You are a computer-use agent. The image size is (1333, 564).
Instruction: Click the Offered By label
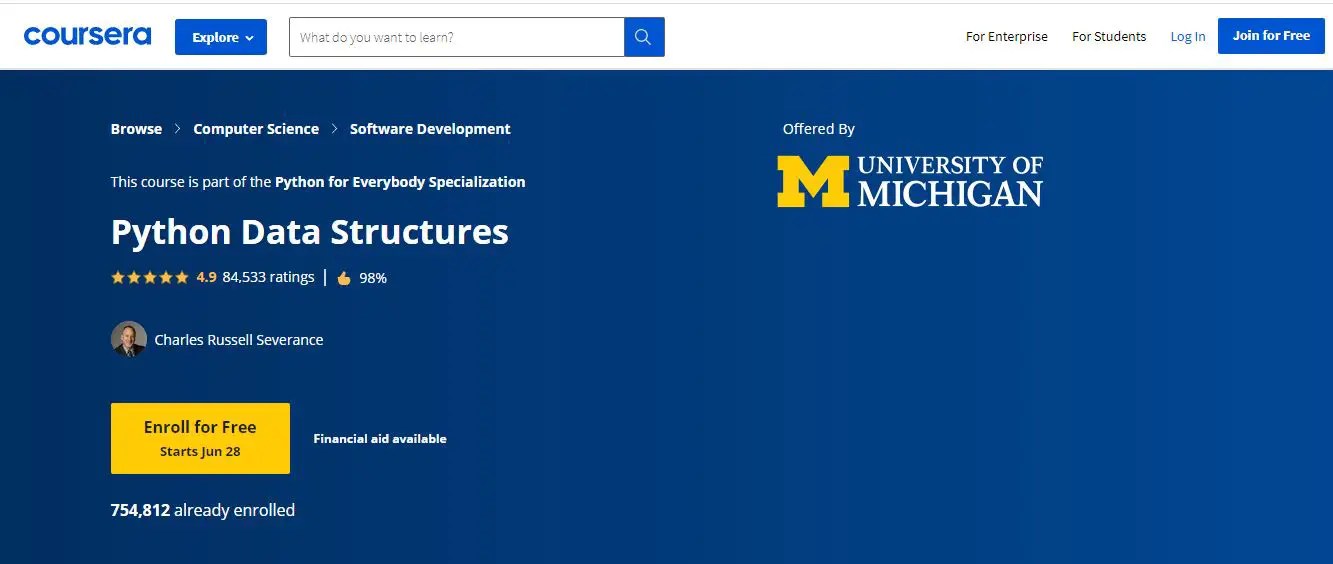point(819,129)
